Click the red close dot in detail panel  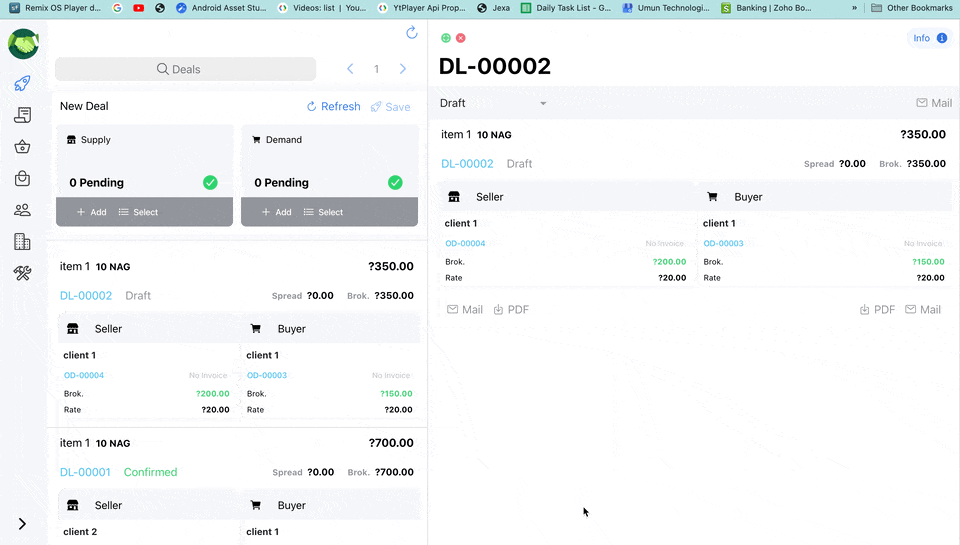point(461,38)
